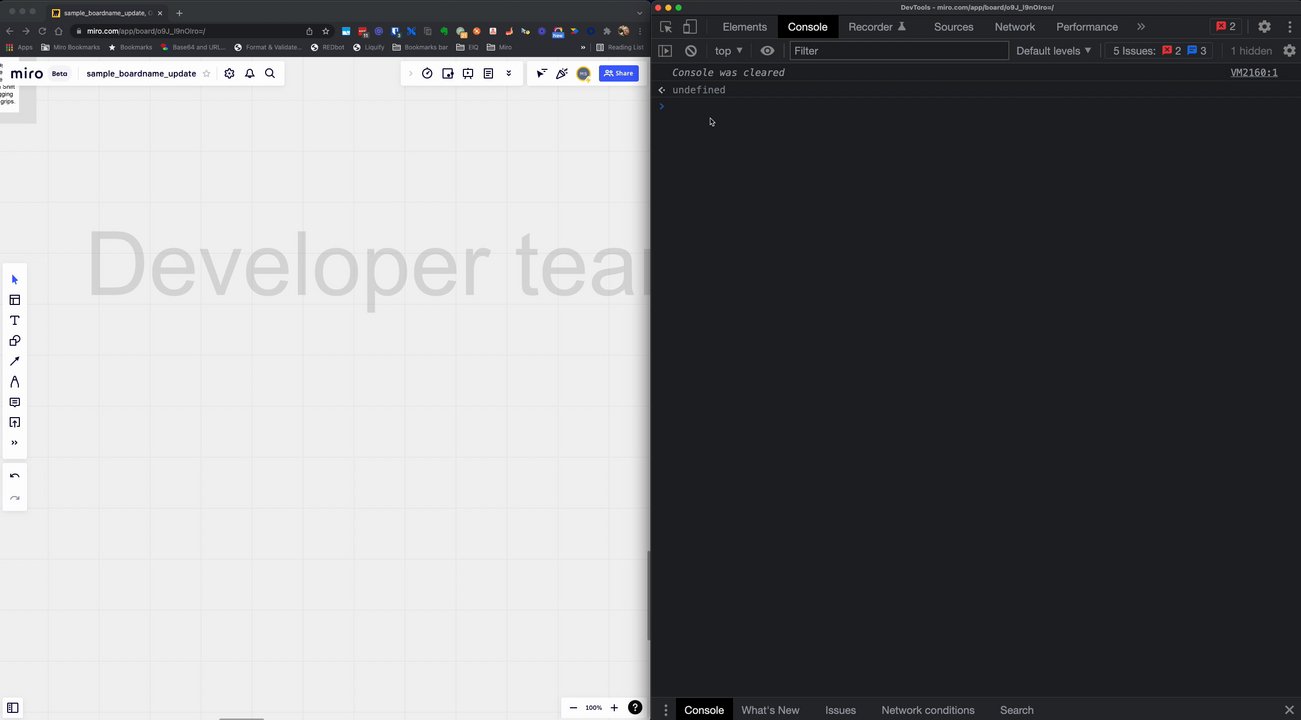Open the Miro notes panel
The width and height of the screenshot is (1301, 720).
tap(488, 73)
